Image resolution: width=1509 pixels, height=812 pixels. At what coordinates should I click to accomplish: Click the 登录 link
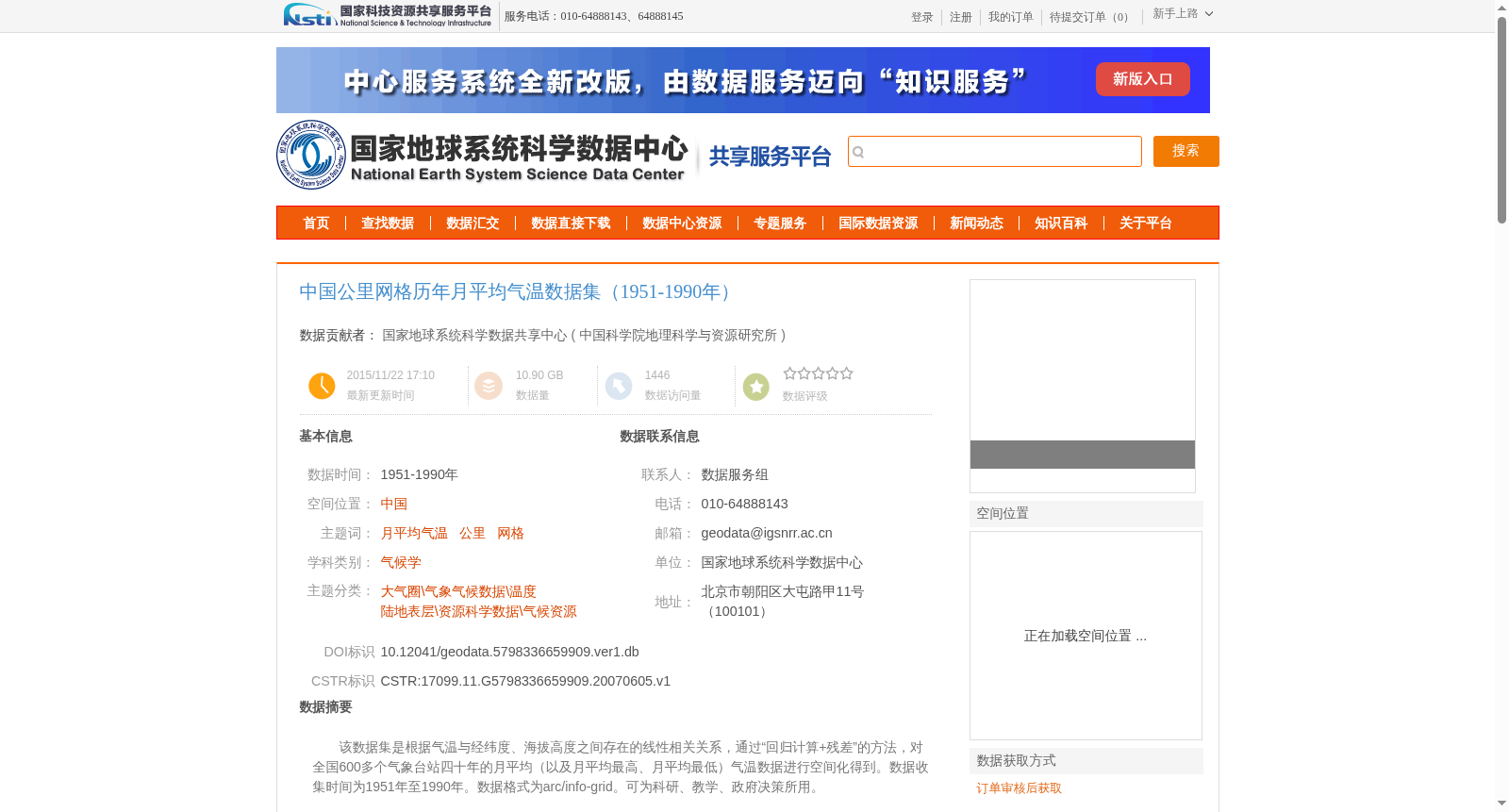tap(922, 17)
